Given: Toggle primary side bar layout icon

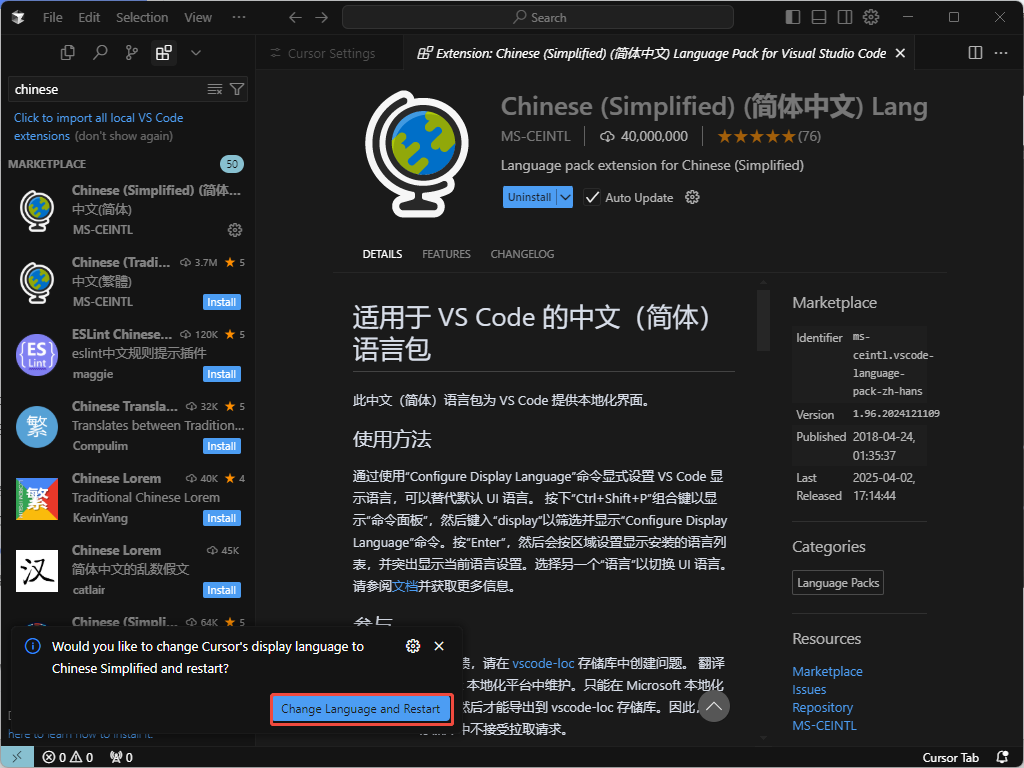Looking at the screenshot, I should tap(793, 18).
